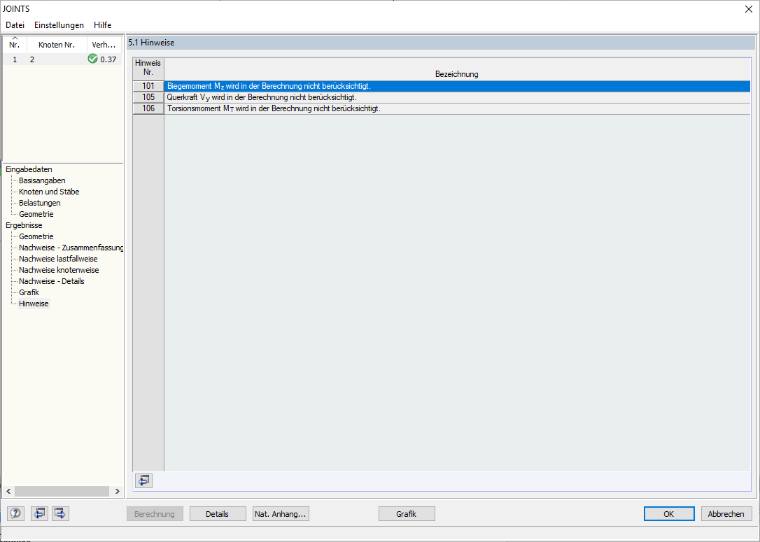This screenshot has width=760, height=542.
Task: Confirm with the OK button
Action: click(669, 514)
